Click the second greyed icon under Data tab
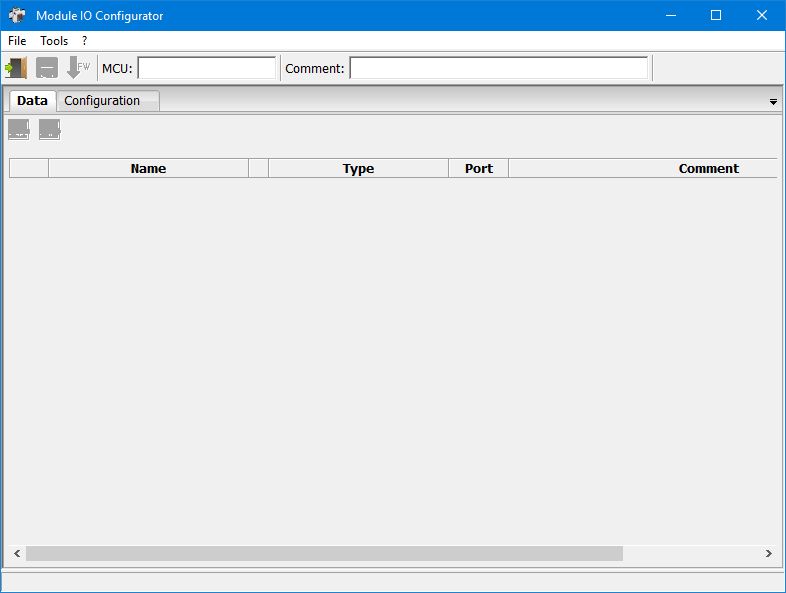Screen dimensions: 786x593 coord(50,130)
